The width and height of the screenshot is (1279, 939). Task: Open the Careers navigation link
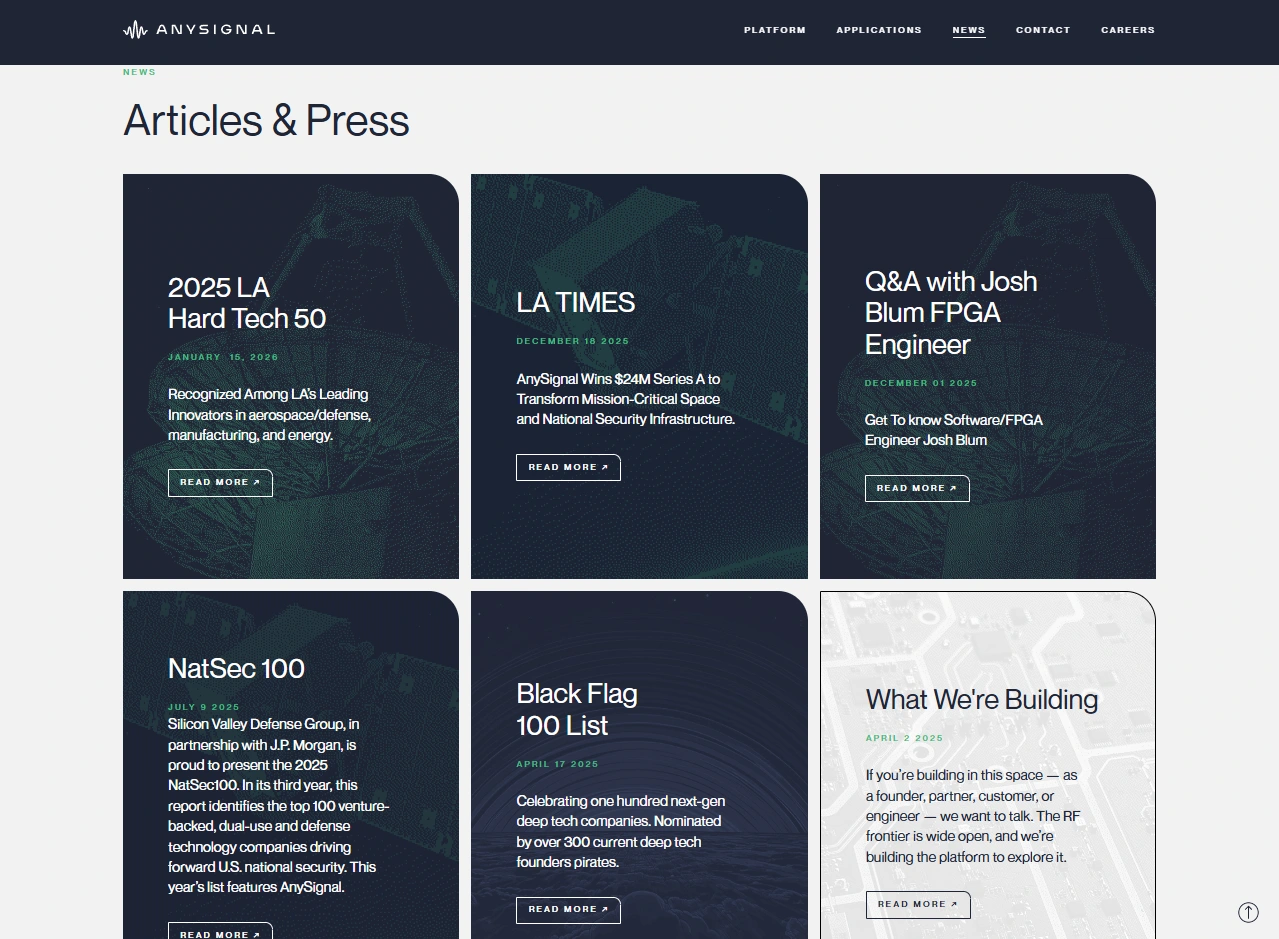[1128, 30]
